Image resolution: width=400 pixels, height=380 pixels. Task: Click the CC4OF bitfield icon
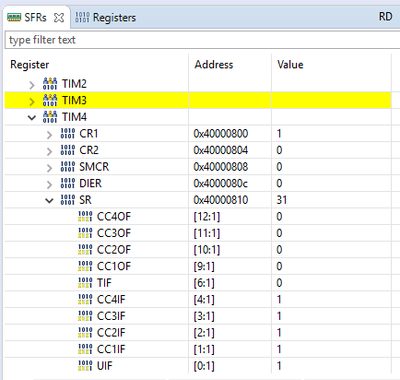click(85, 216)
